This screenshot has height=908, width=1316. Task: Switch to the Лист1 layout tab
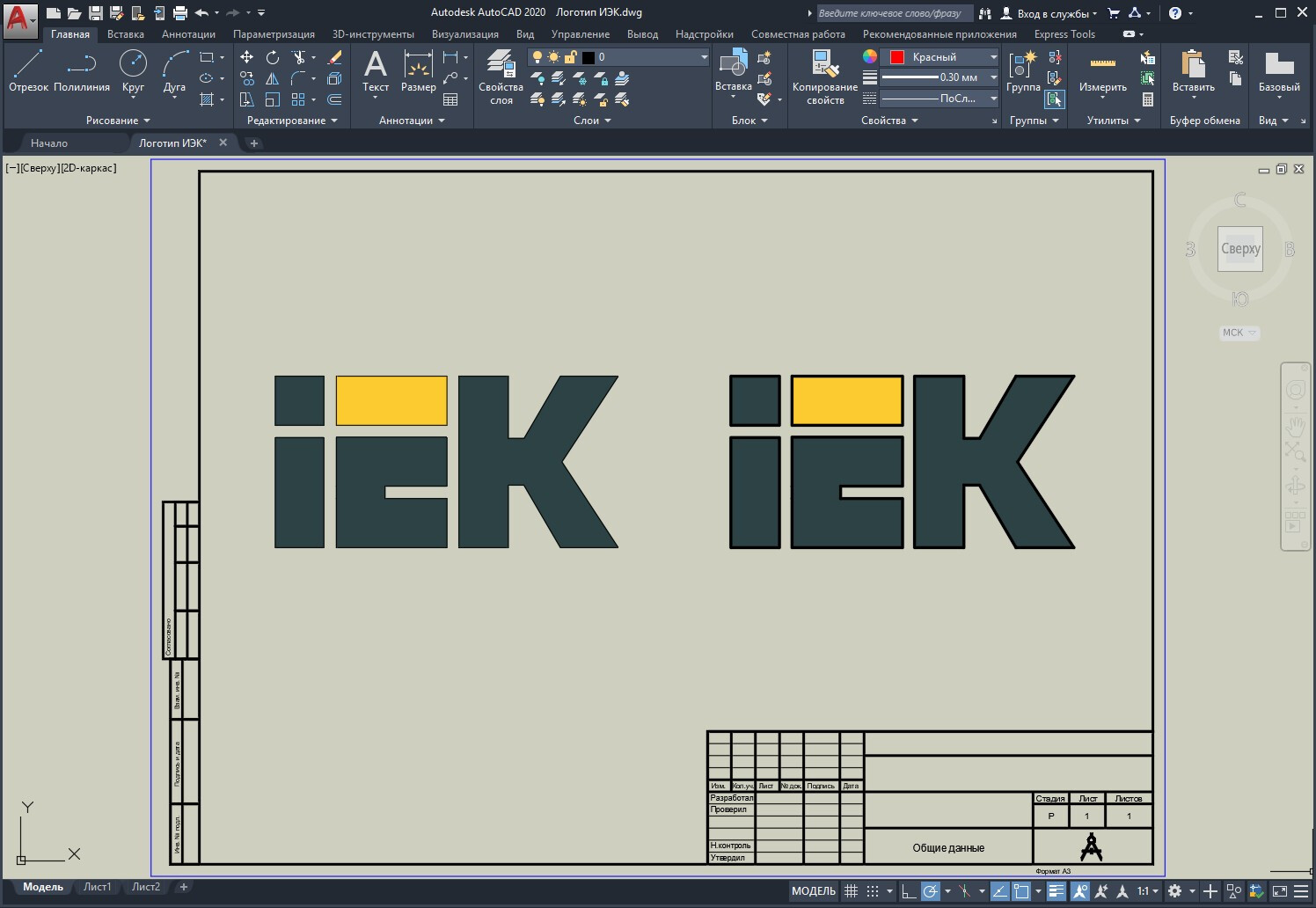(x=98, y=887)
